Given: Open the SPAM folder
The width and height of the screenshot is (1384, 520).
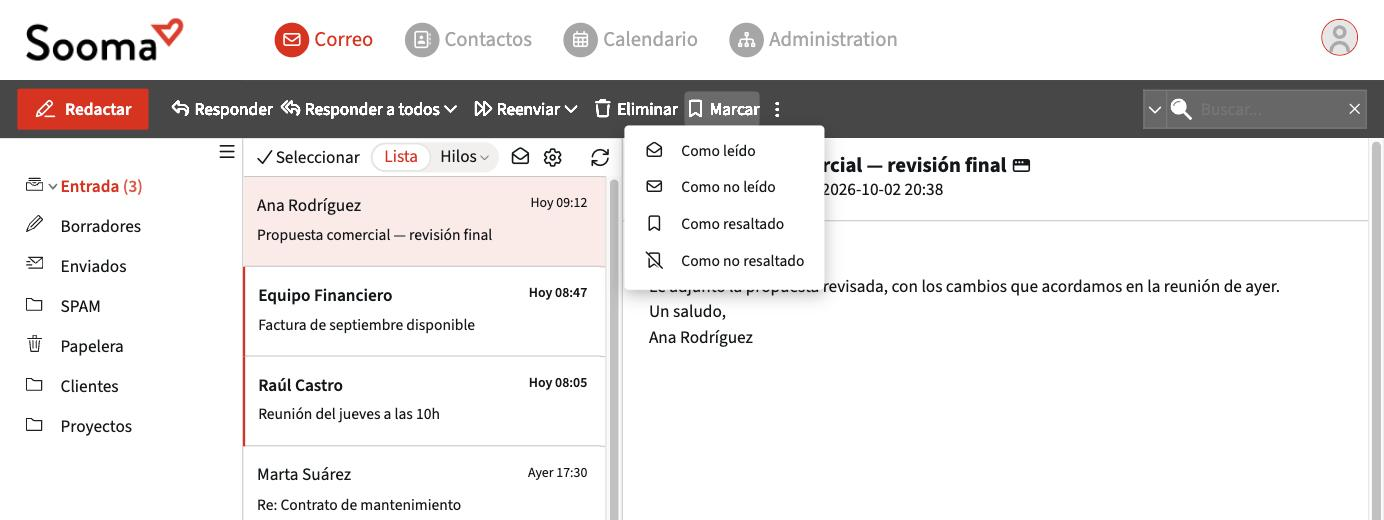Looking at the screenshot, I should (80, 306).
